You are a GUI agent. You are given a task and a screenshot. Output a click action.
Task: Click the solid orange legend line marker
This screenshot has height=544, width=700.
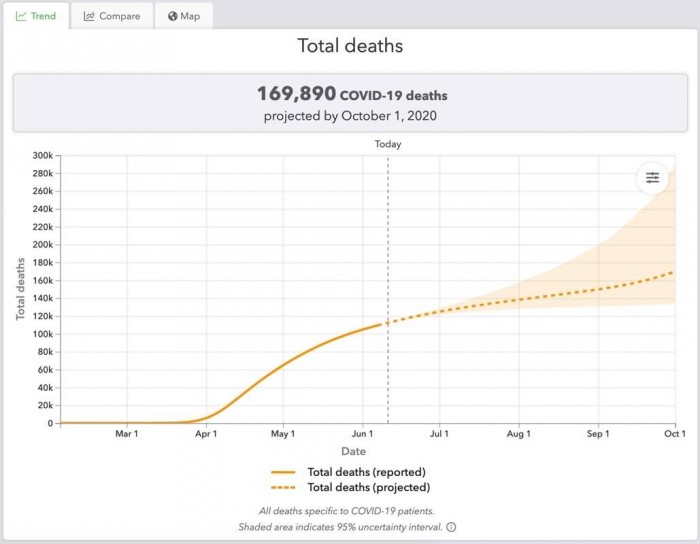coord(283,472)
